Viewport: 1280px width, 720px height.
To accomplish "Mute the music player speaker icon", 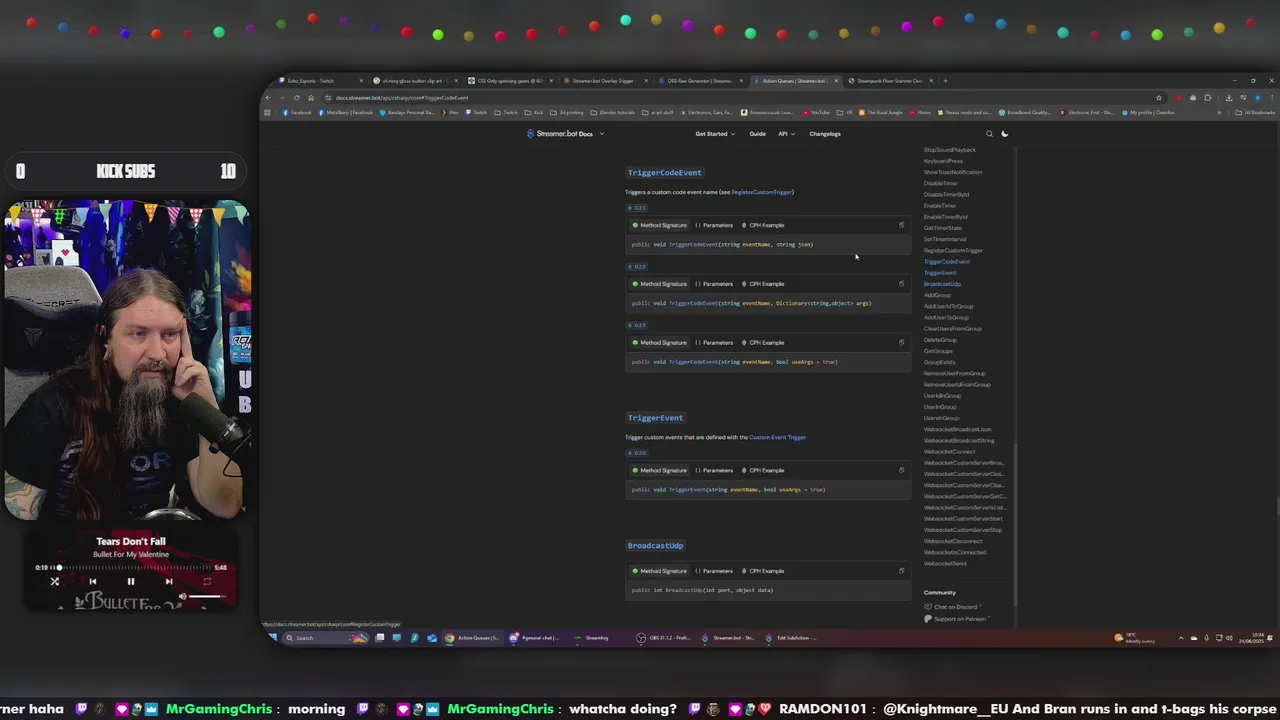I will tap(182, 597).
